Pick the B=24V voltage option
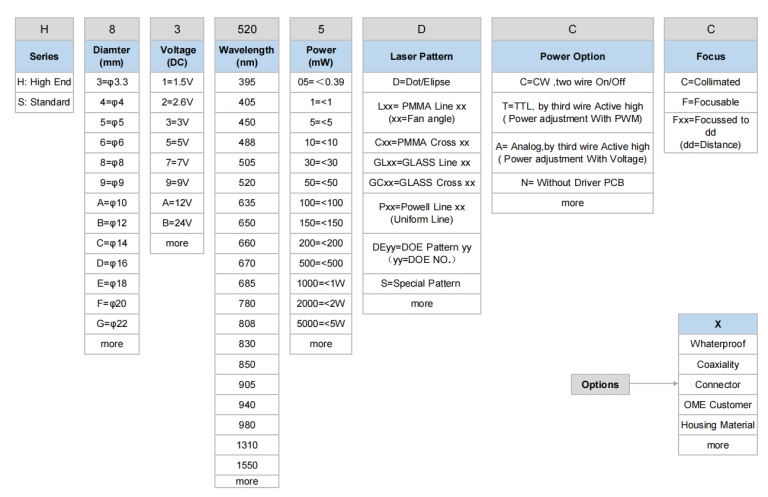Screen dimensions: 768x497 coord(177,223)
